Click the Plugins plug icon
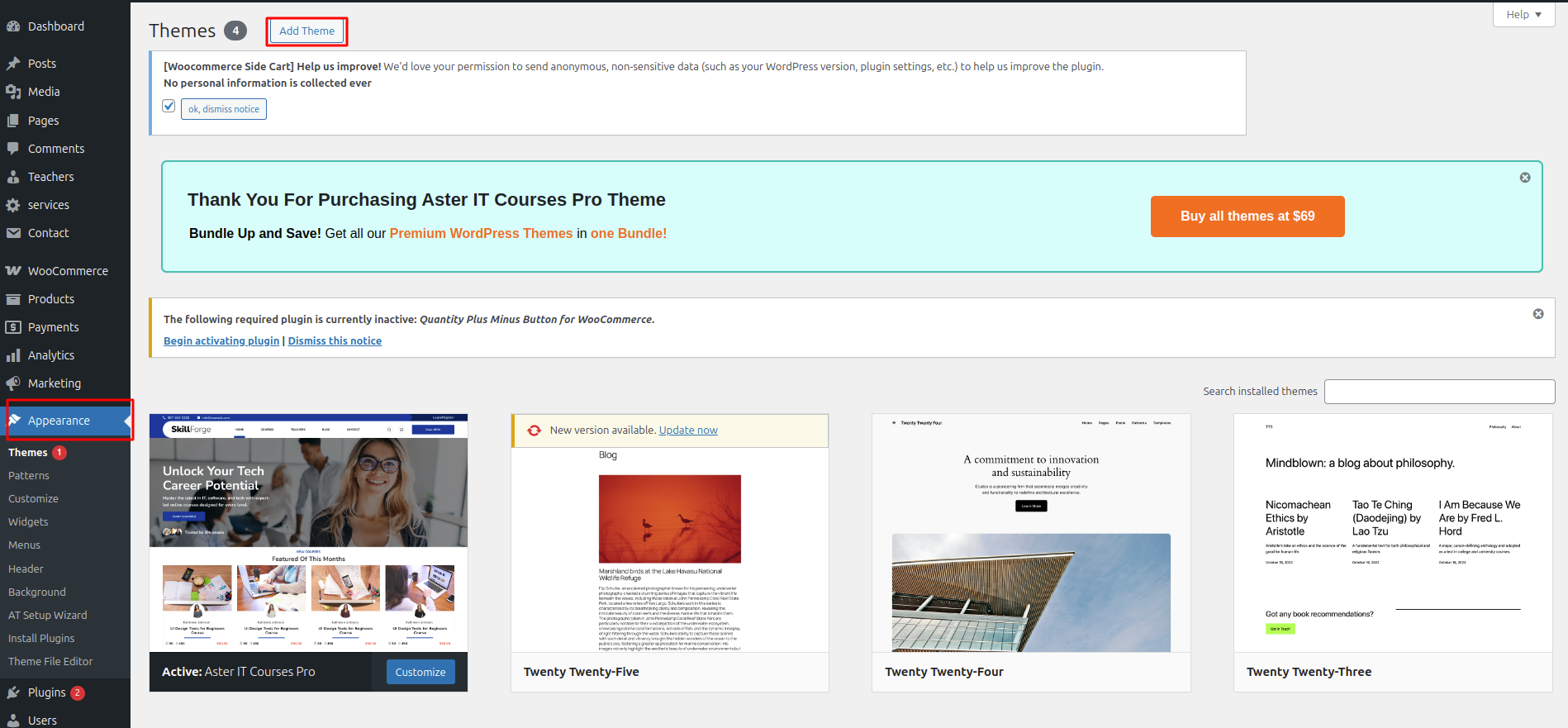This screenshot has width=1568, height=728. click(x=13, y=692)
